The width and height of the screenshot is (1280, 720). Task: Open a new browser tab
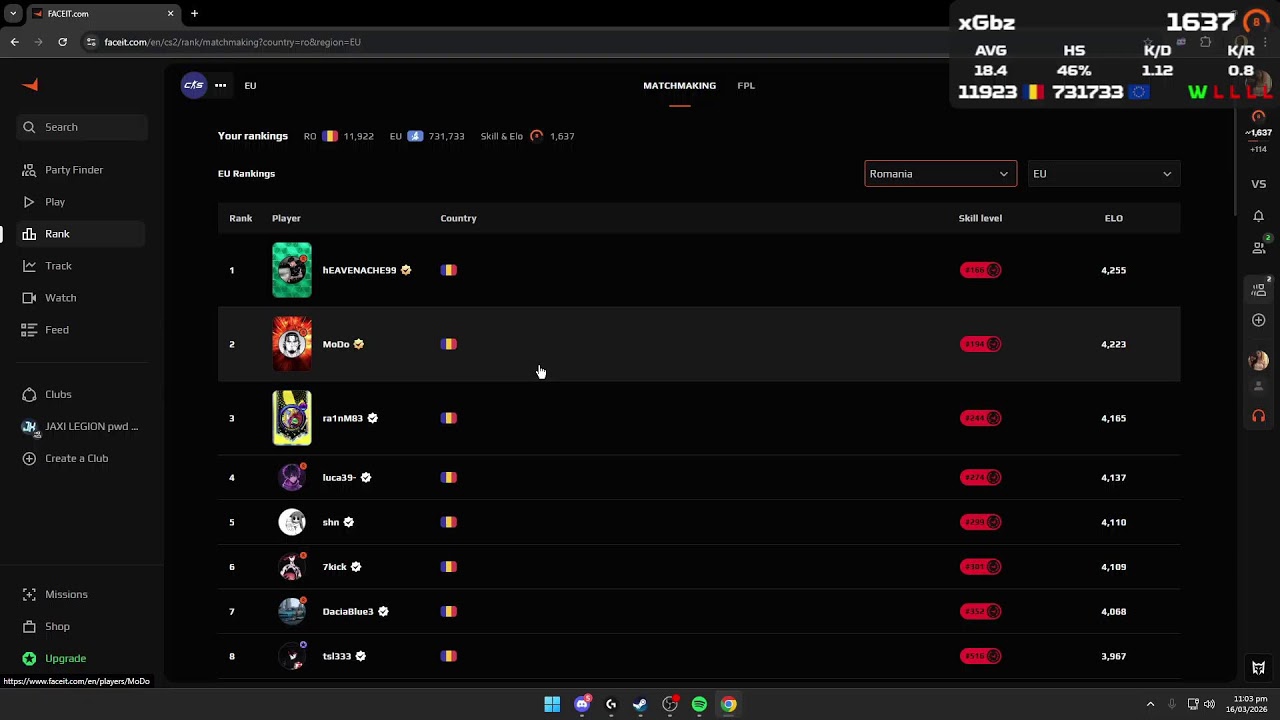point(194,14)
